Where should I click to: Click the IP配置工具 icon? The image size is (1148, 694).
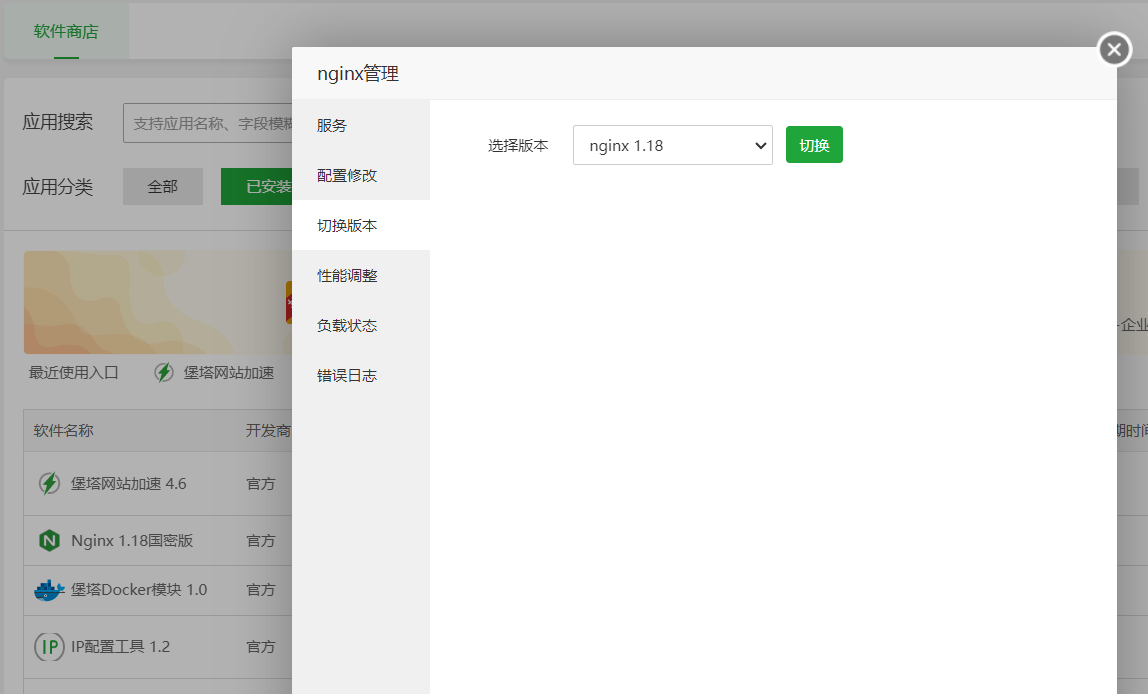tap(49, 646)
